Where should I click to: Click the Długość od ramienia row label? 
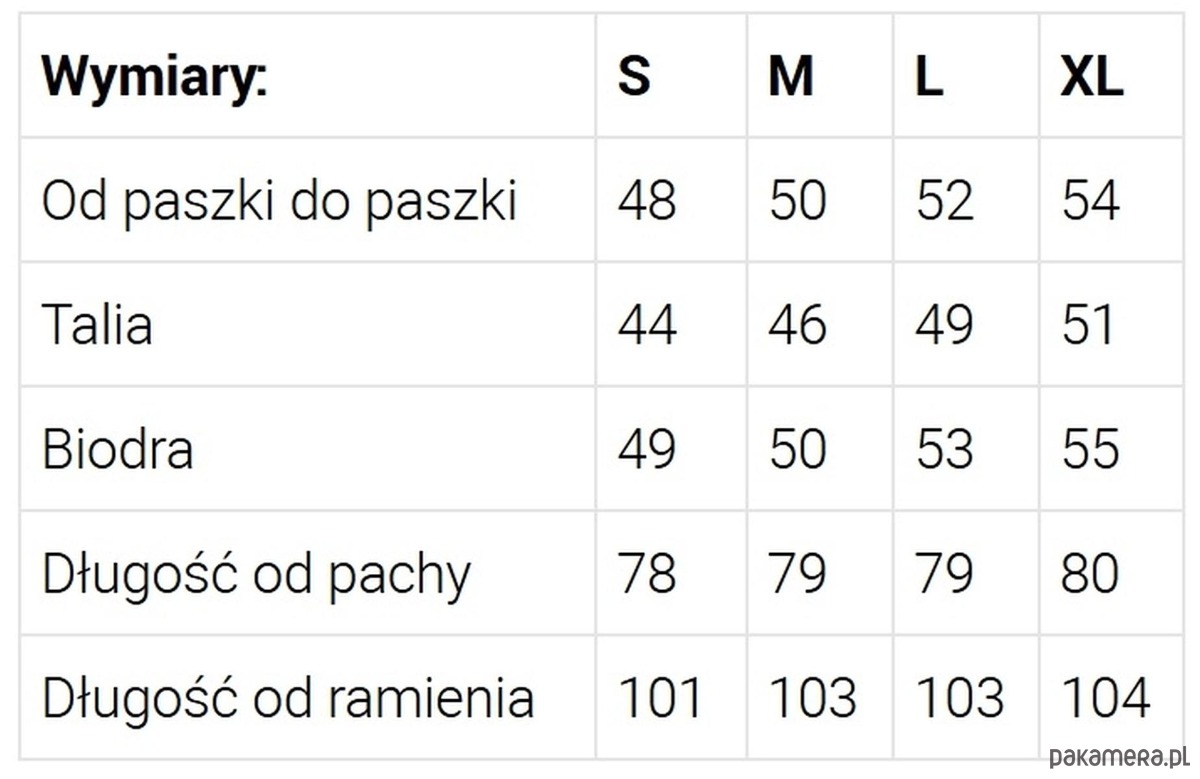[287, 697]
